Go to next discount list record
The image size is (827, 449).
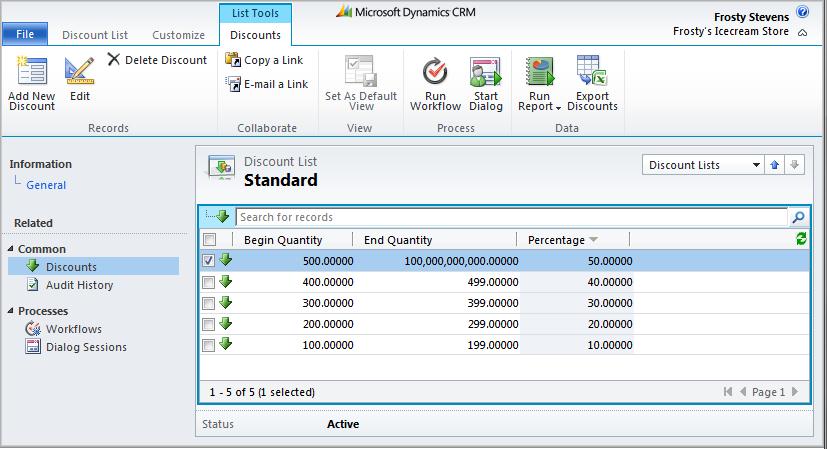coord(794,165)
